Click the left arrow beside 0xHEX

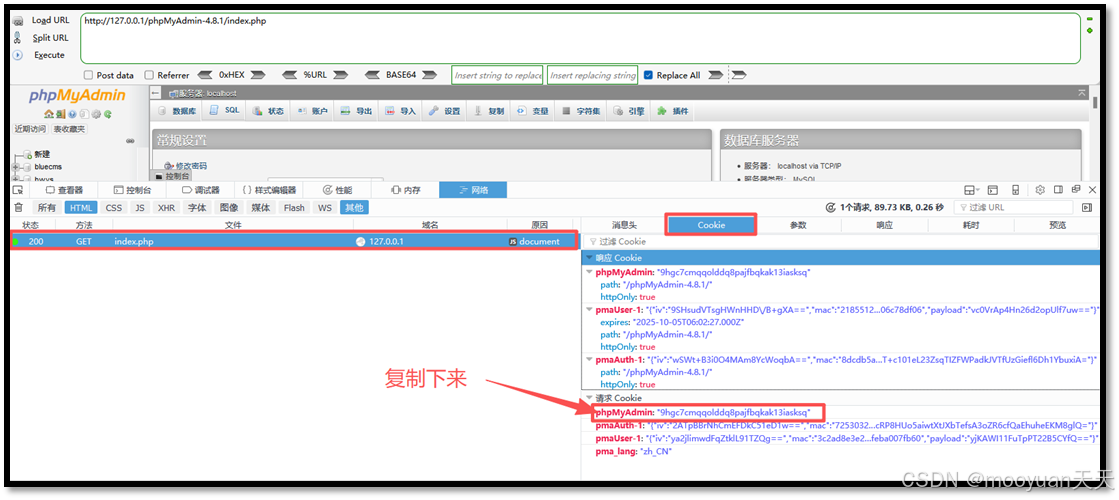[x=205, y=75]
